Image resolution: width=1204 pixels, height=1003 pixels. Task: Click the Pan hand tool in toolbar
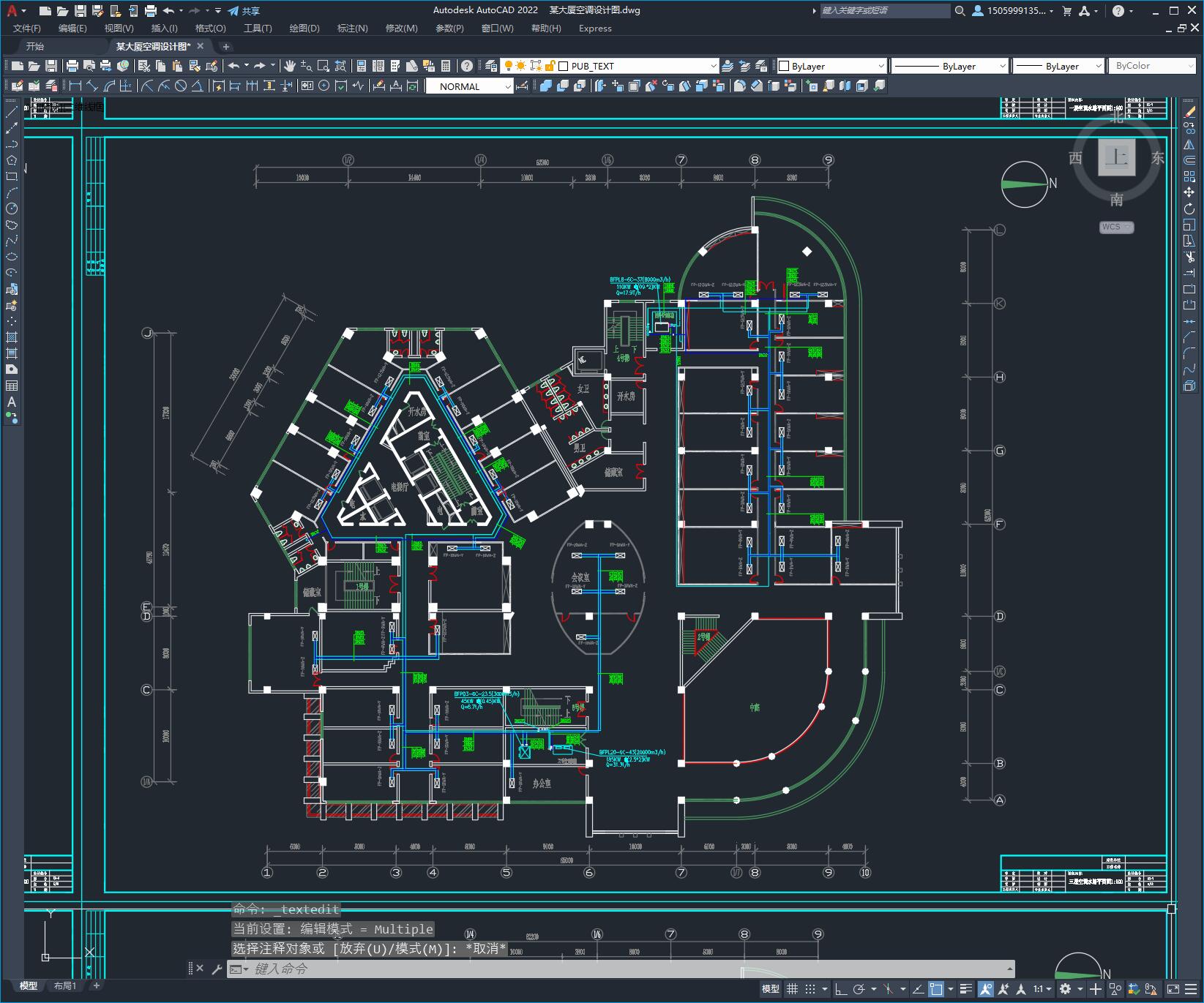[289, 66]
